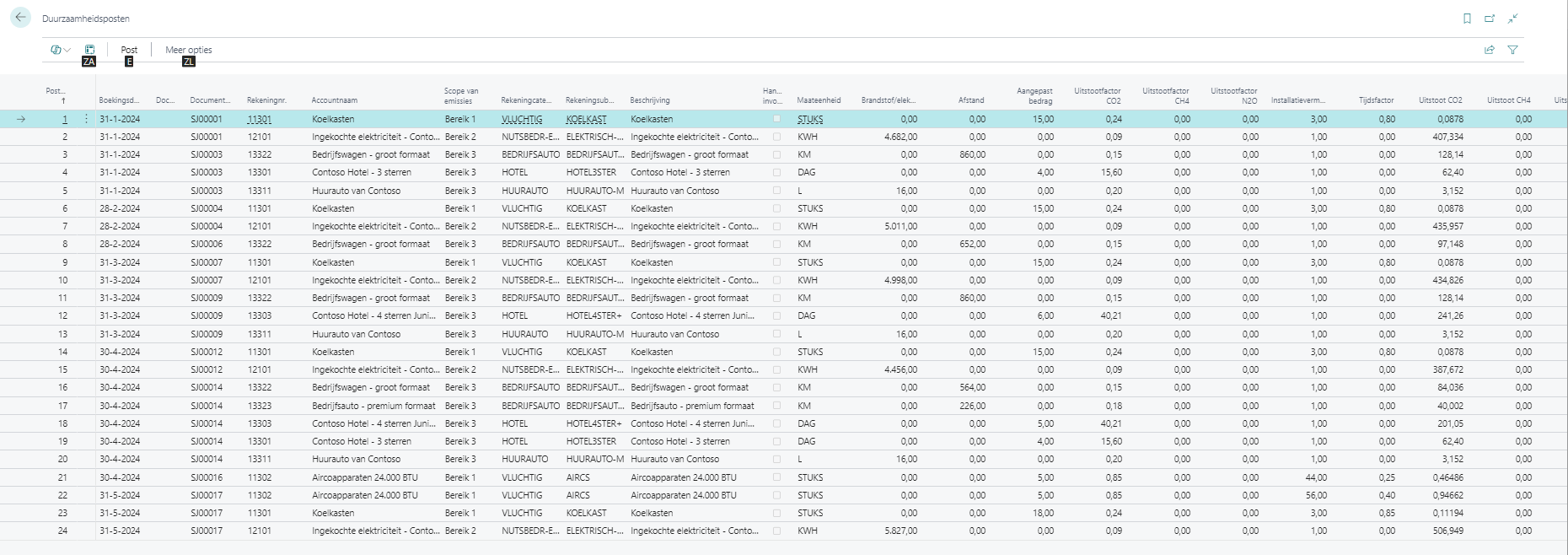Viewport: 1568px width, 555px height.
Task: Select Bedrijfsauto - premium formaat account name
Action: coord(373,406)
